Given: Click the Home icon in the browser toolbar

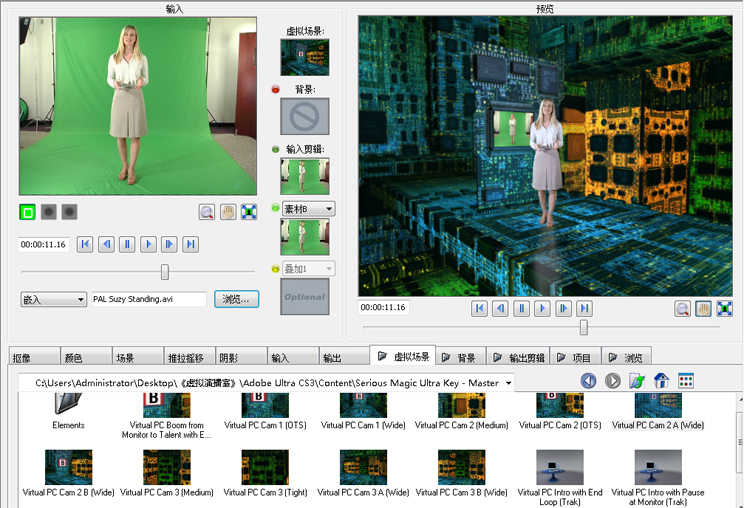Looking at the screenshot, I should pyautogui.click(x=661, y=381).
